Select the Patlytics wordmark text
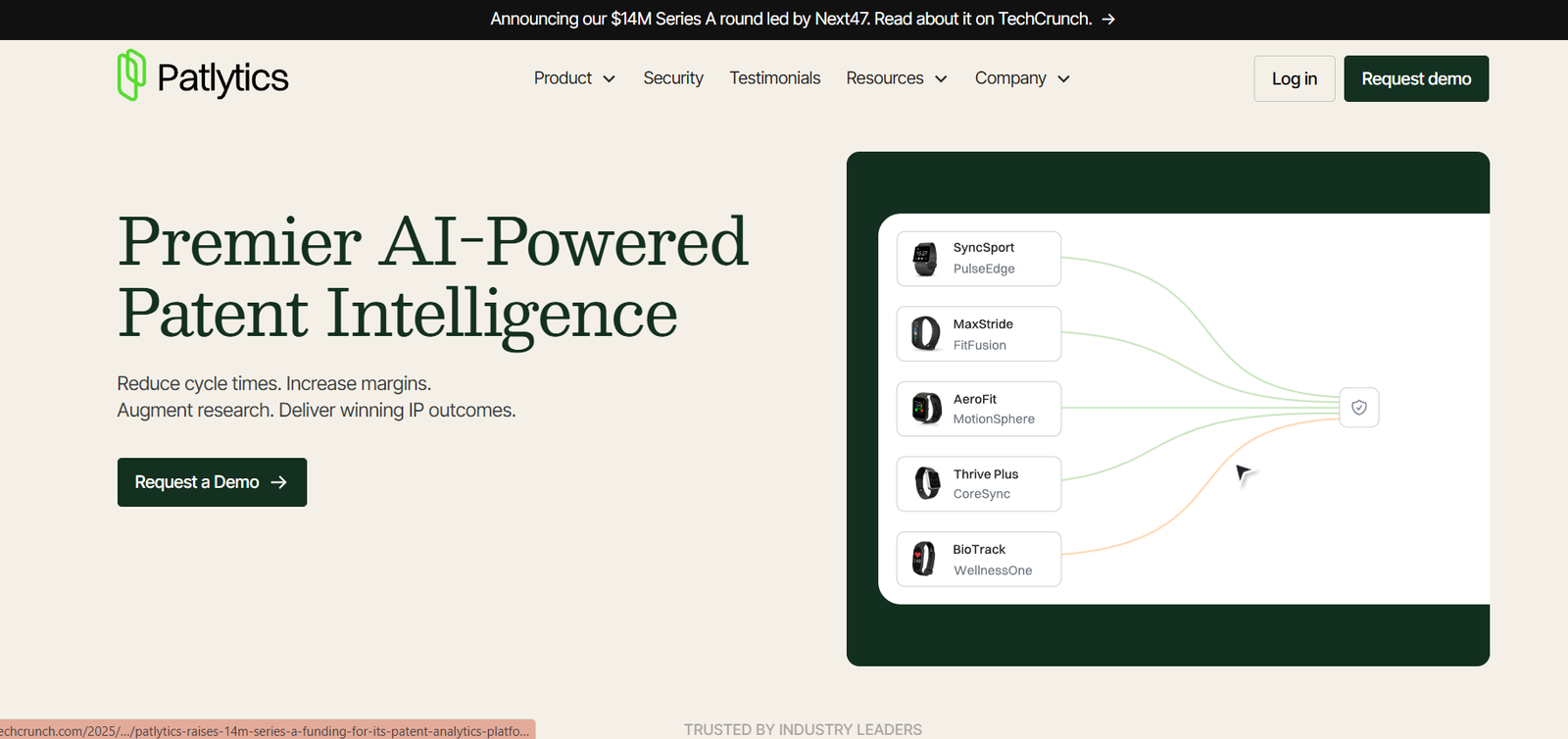This screenshot has height=739, width=1568. pos(222,78)
